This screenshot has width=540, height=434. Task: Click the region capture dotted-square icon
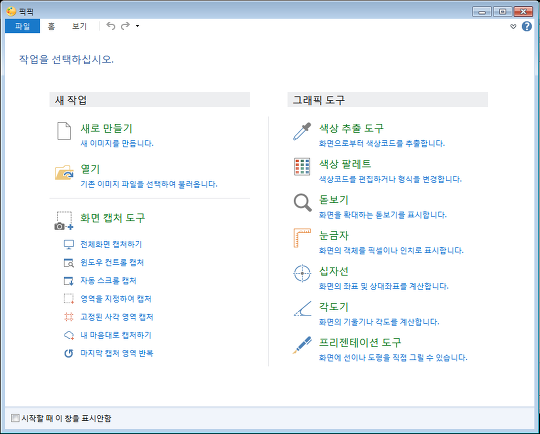pyautogui.click(x=69, y=299)
